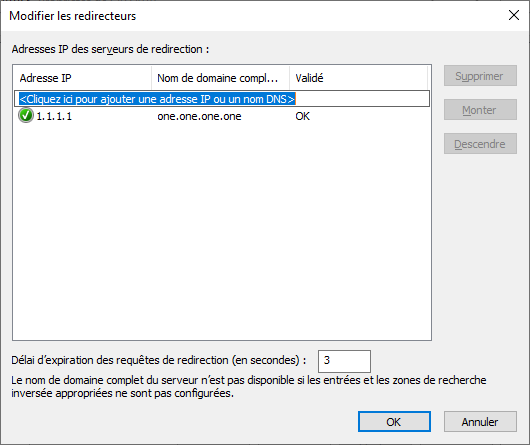Click the Monter button
This screenshot has width=530, height=445.
[x=480, y=110]
